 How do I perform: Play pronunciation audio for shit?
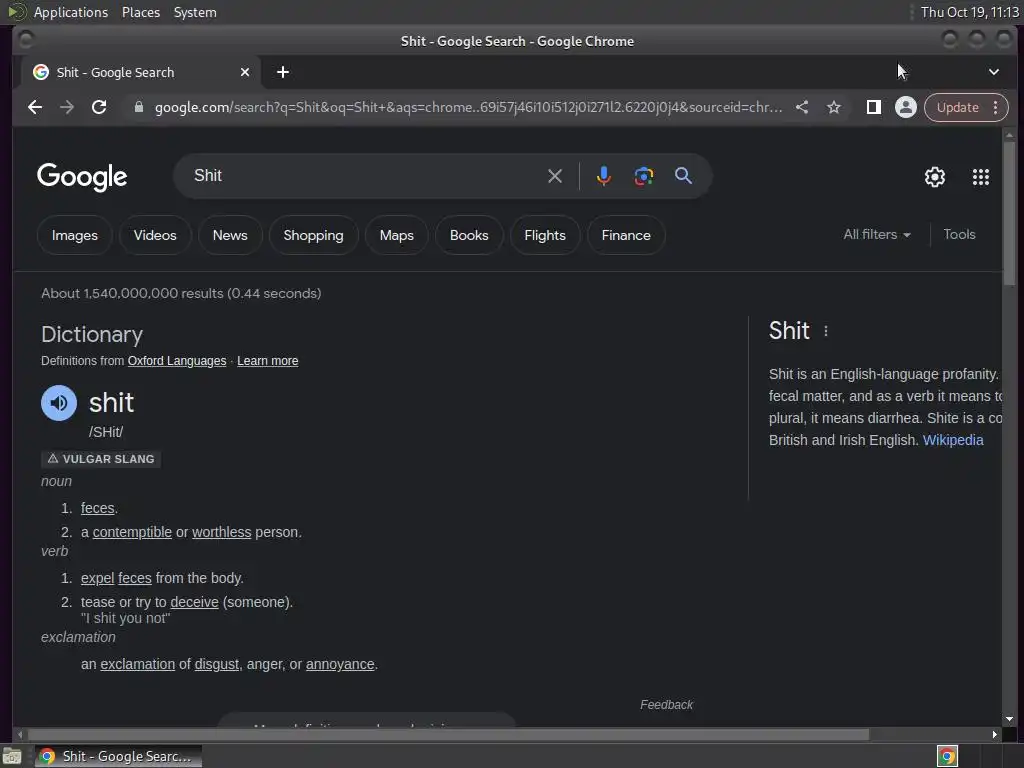pos(59,403)
